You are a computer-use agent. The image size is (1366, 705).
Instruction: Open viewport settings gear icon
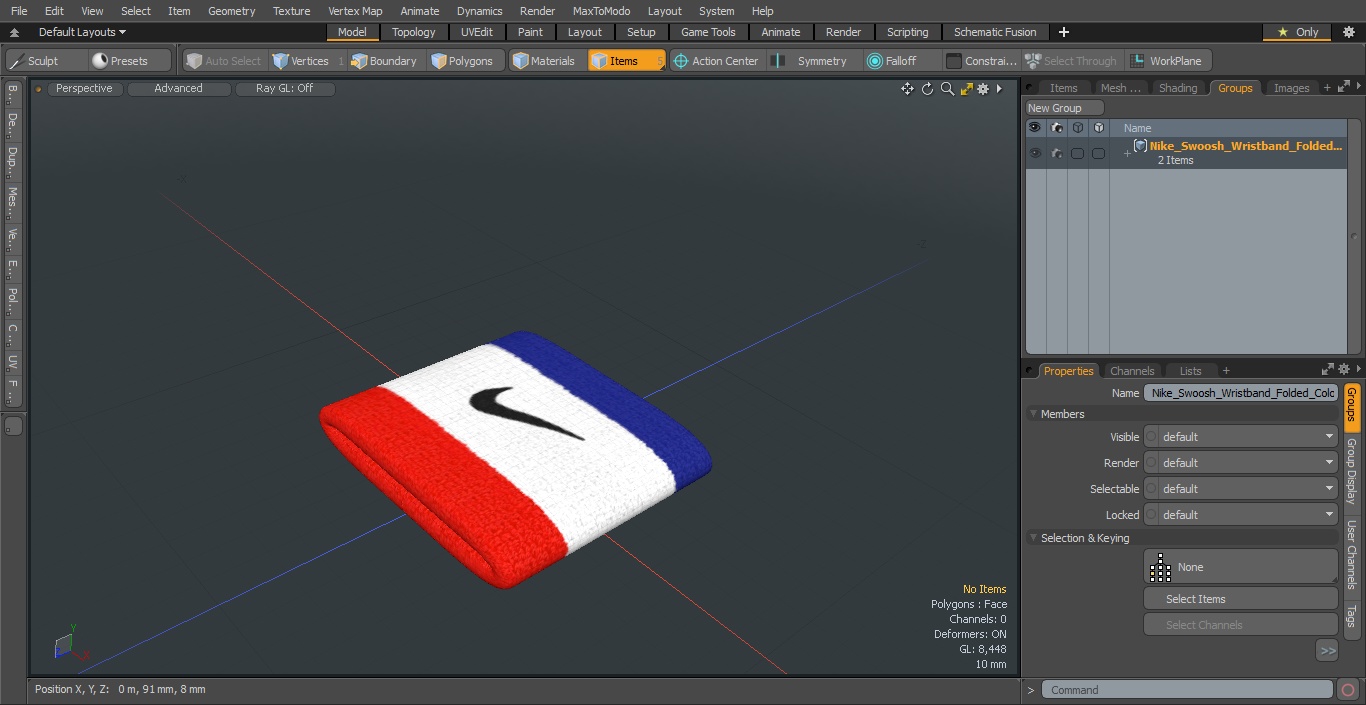pos(983,89)
